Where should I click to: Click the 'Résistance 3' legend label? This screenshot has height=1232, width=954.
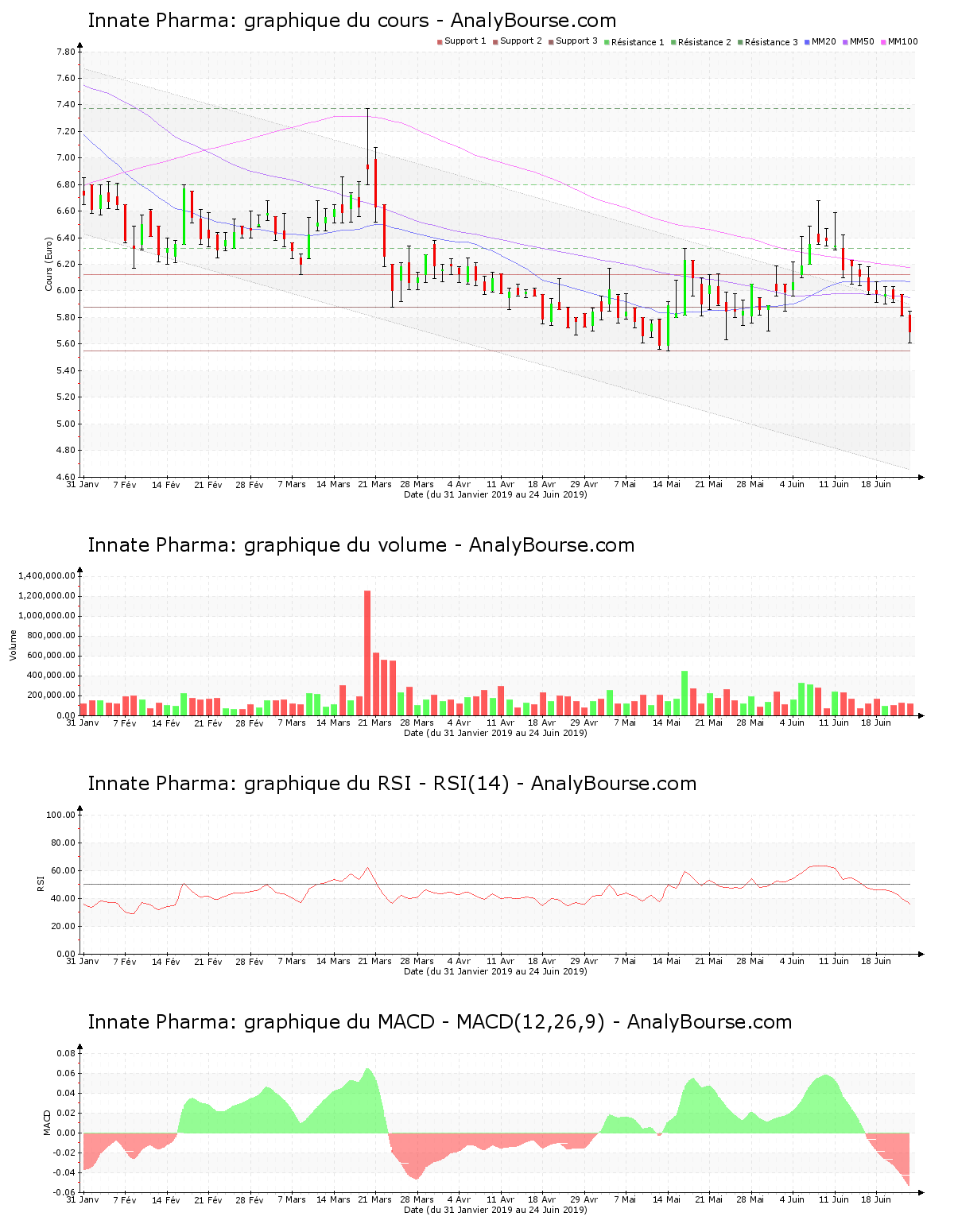(x=771, y=42)
